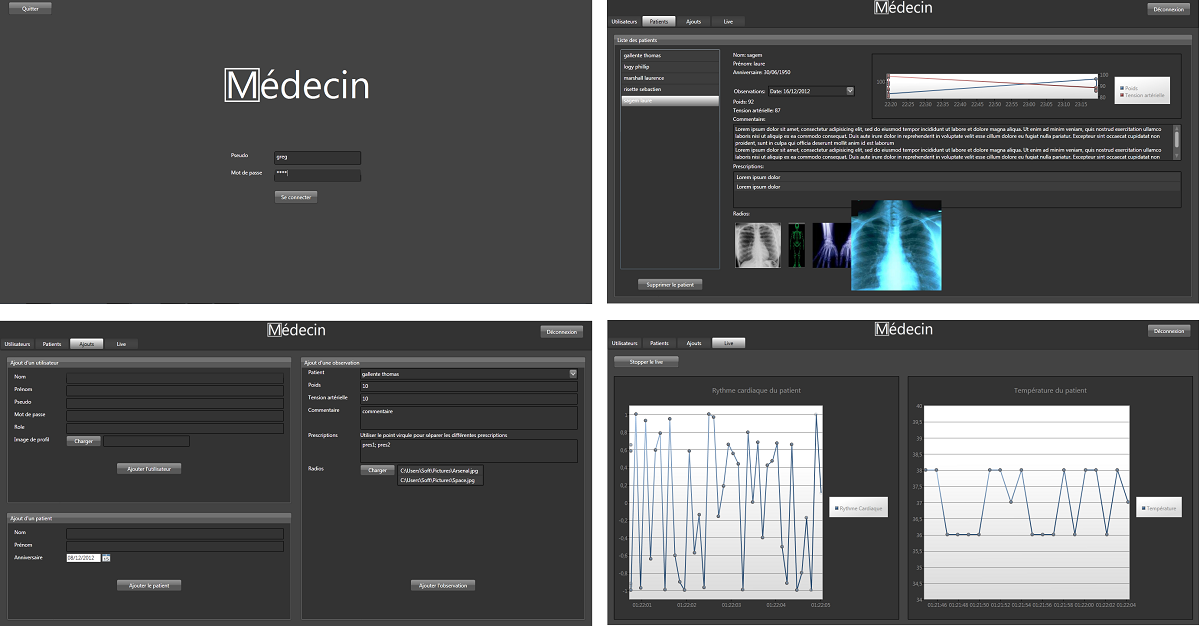Click Déconnexion on the add-forms screen
The width and height of the screenshot is (1199, 626).
[561, 332]
